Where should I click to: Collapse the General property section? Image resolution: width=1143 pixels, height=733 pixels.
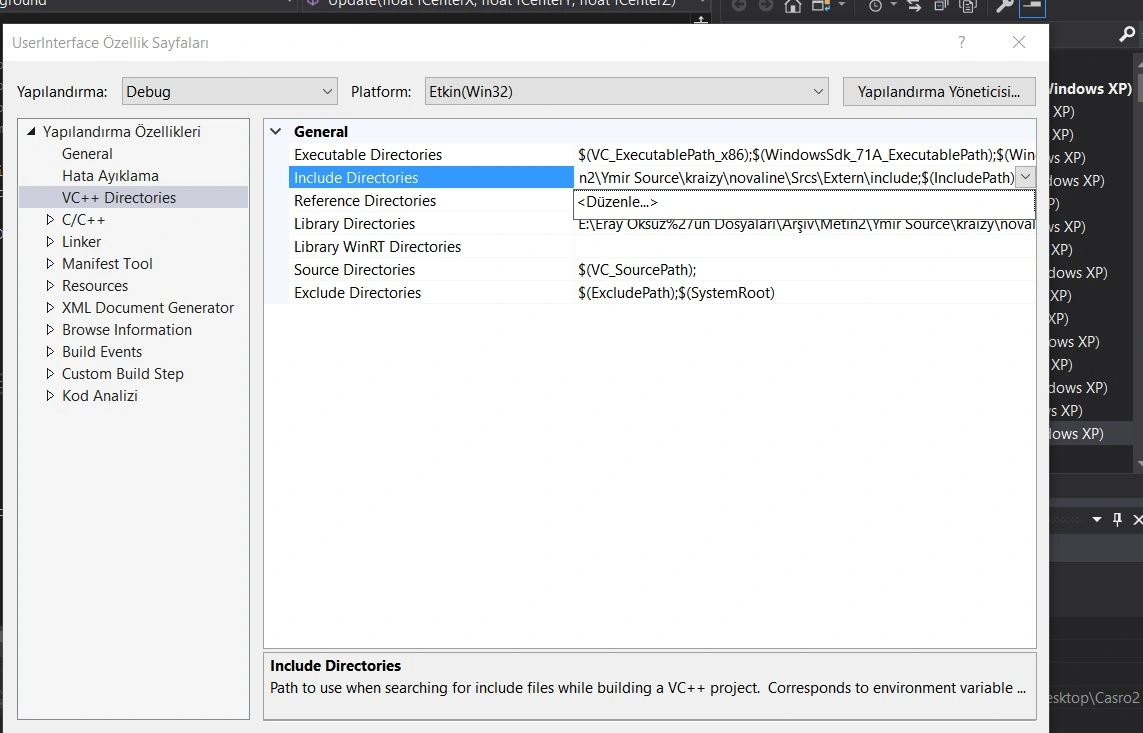click(276, 132)
